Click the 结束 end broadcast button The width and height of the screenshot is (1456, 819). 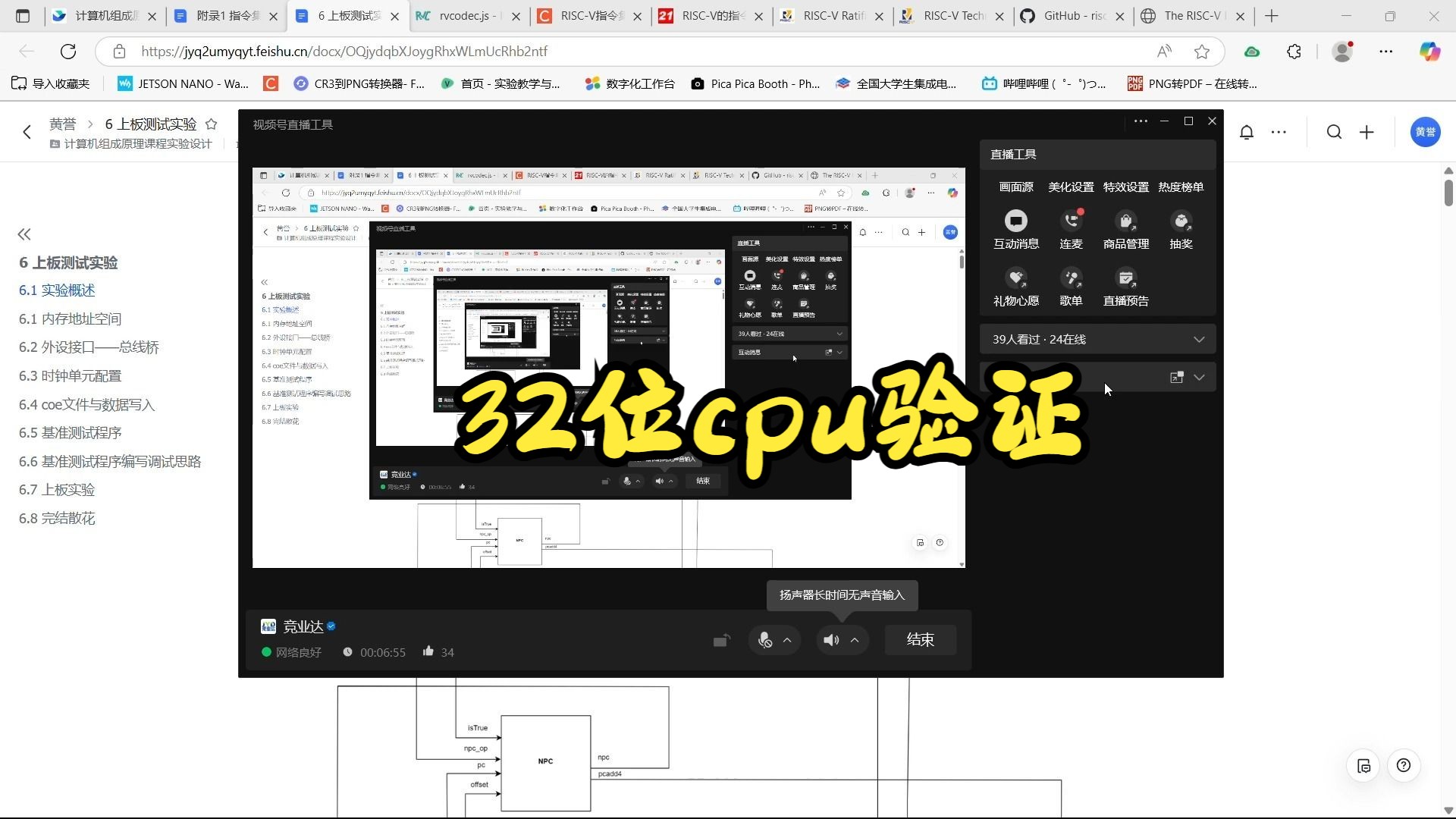pos(920,640)
